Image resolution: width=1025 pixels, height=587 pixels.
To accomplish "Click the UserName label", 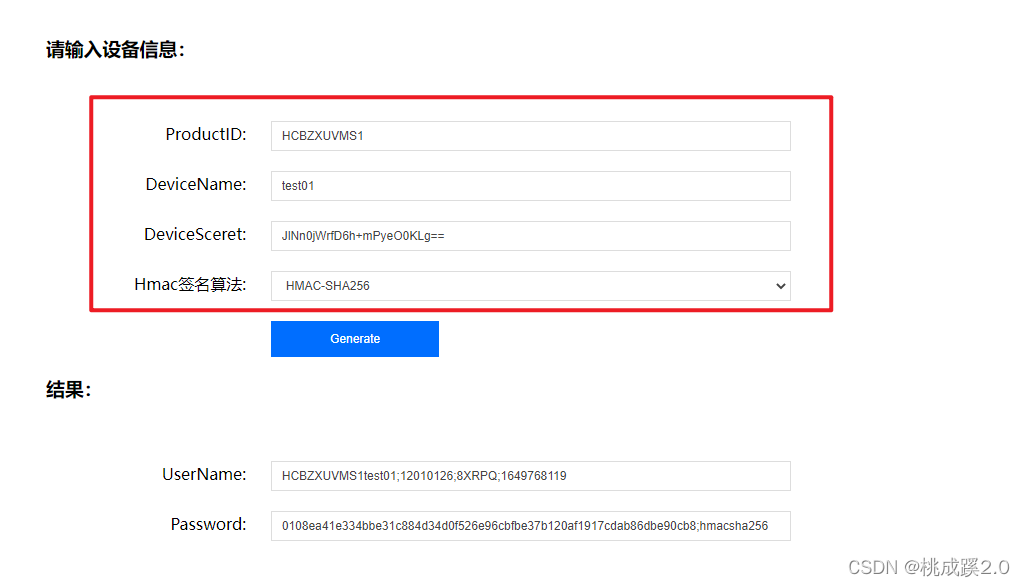I will (x=204, y=475).
